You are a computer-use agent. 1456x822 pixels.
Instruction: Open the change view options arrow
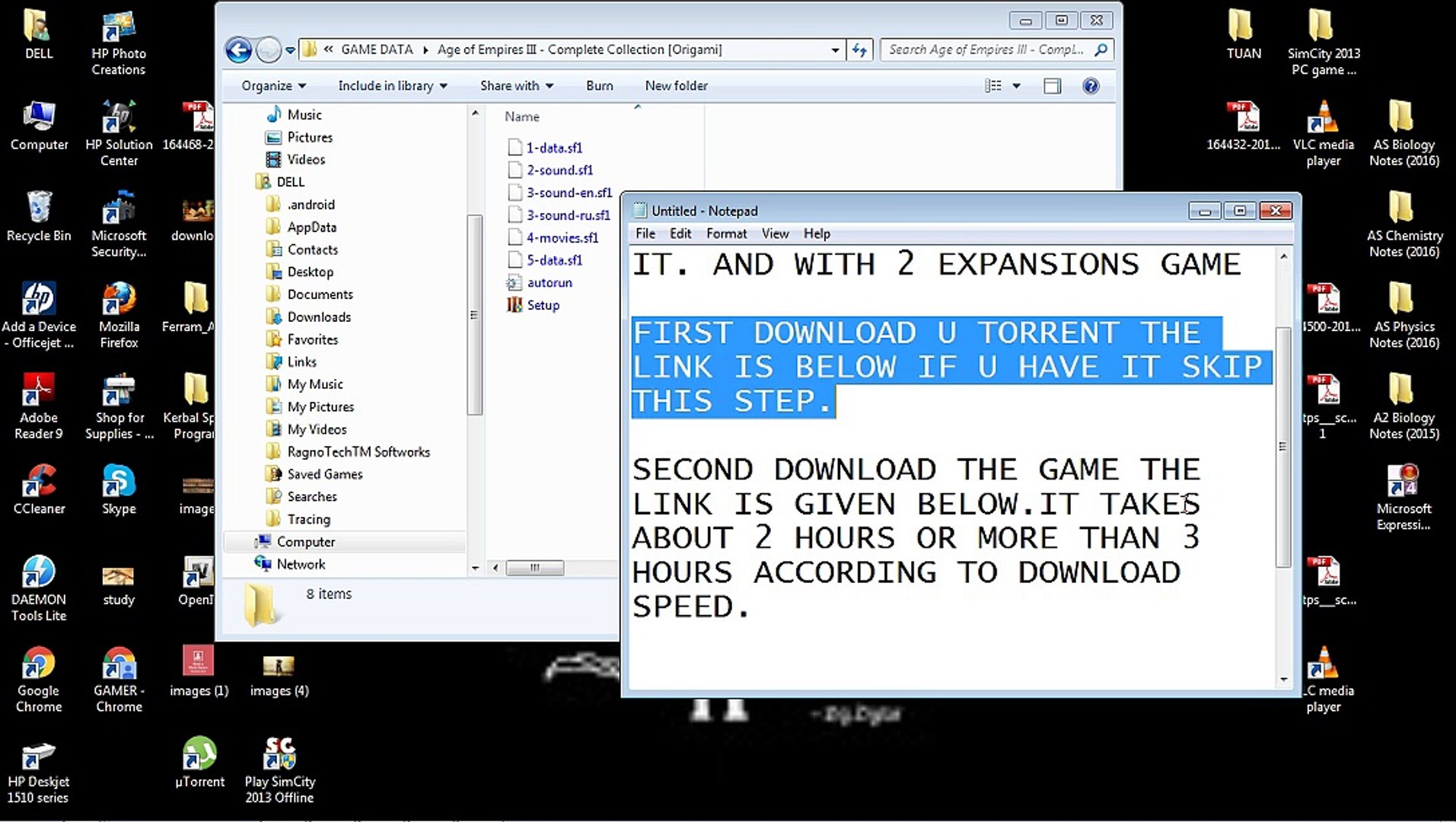(1016, 86)
